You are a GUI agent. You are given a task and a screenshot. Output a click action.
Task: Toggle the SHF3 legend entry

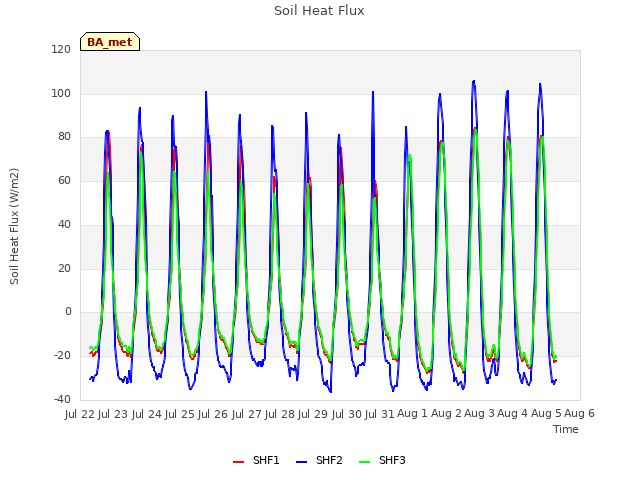[x=382, y=460]
